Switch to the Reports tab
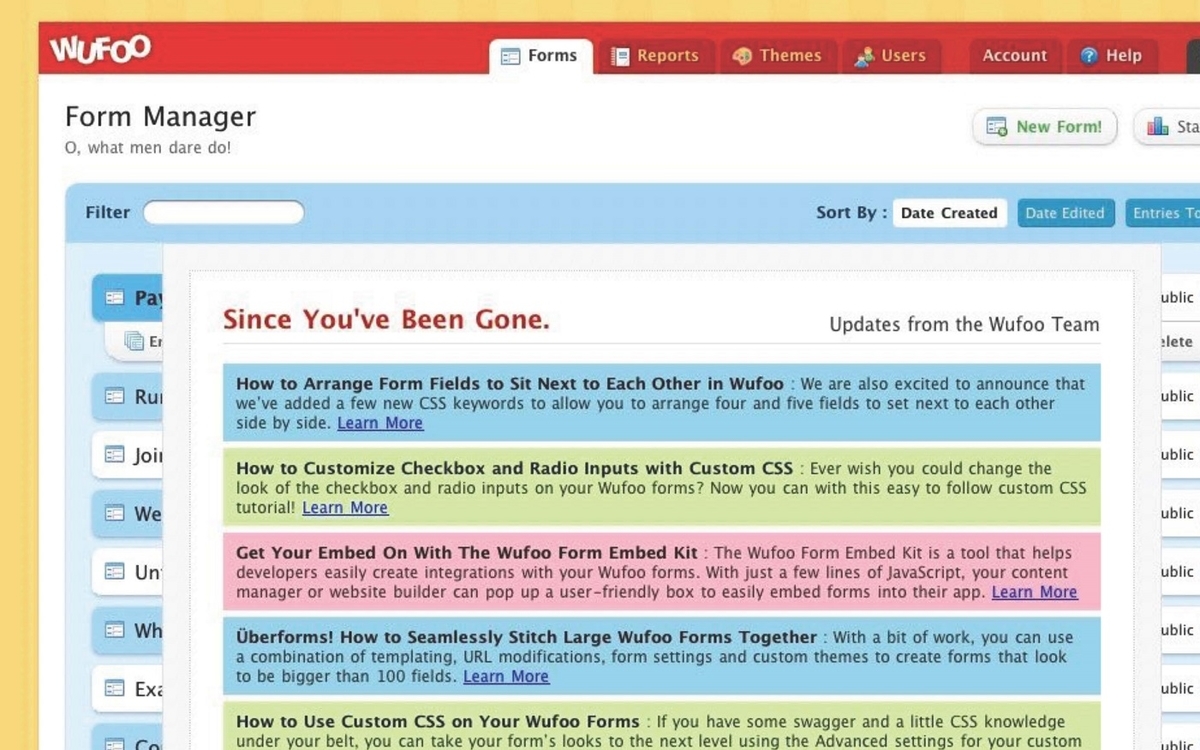1200x750 pixels. (656, 56)
